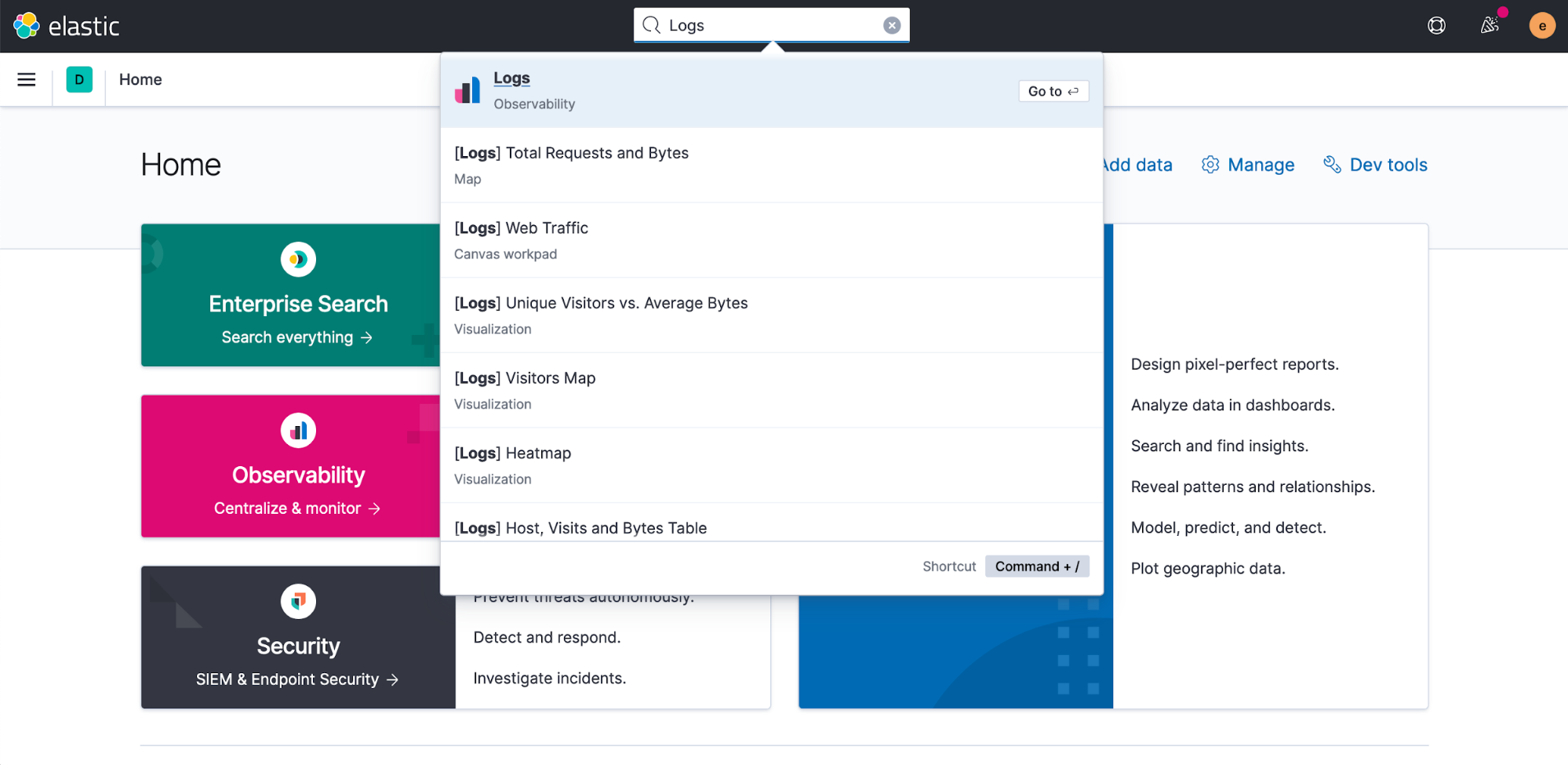
Task: Open the newsfeed notifications icon
Action: 1490,25
